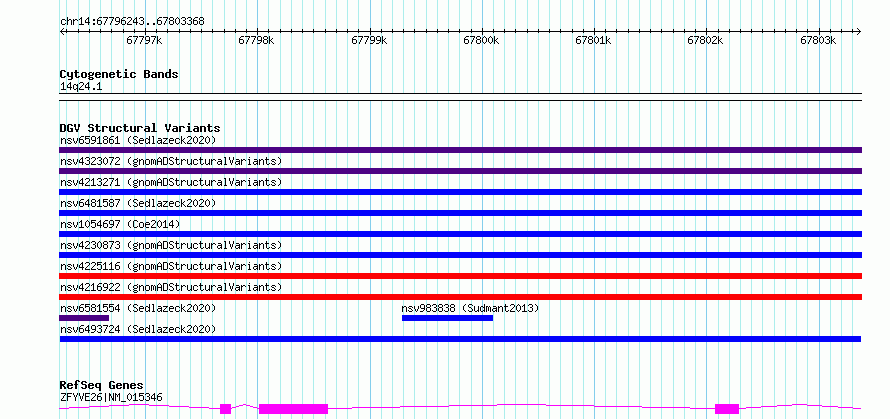Click the red nsv4225116 variant bar

coord(460,276)
